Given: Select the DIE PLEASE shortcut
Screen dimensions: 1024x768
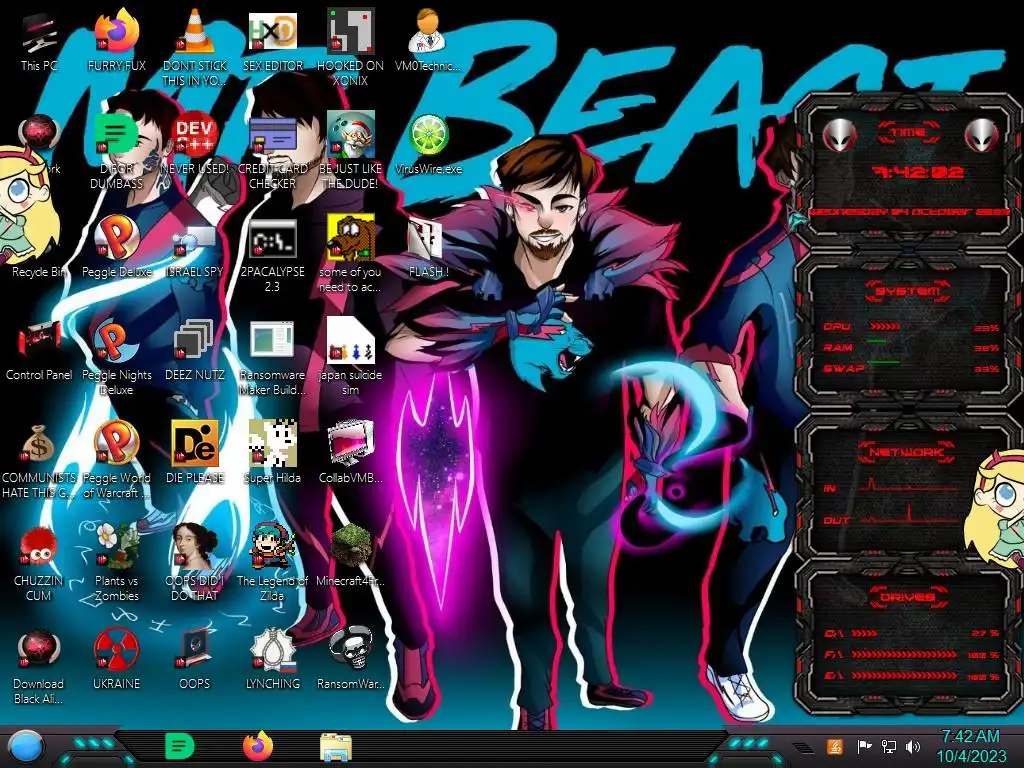Looking at the screenshot, I should (195, 453).
